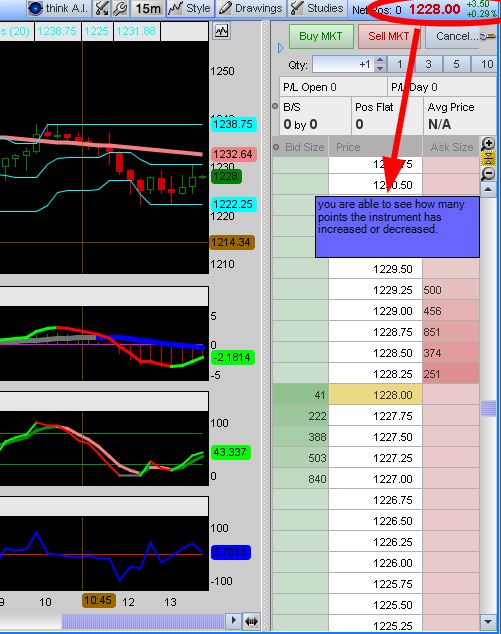Click ladder scrollbar down arrow
501x634 pixels.
pos(488,621)
